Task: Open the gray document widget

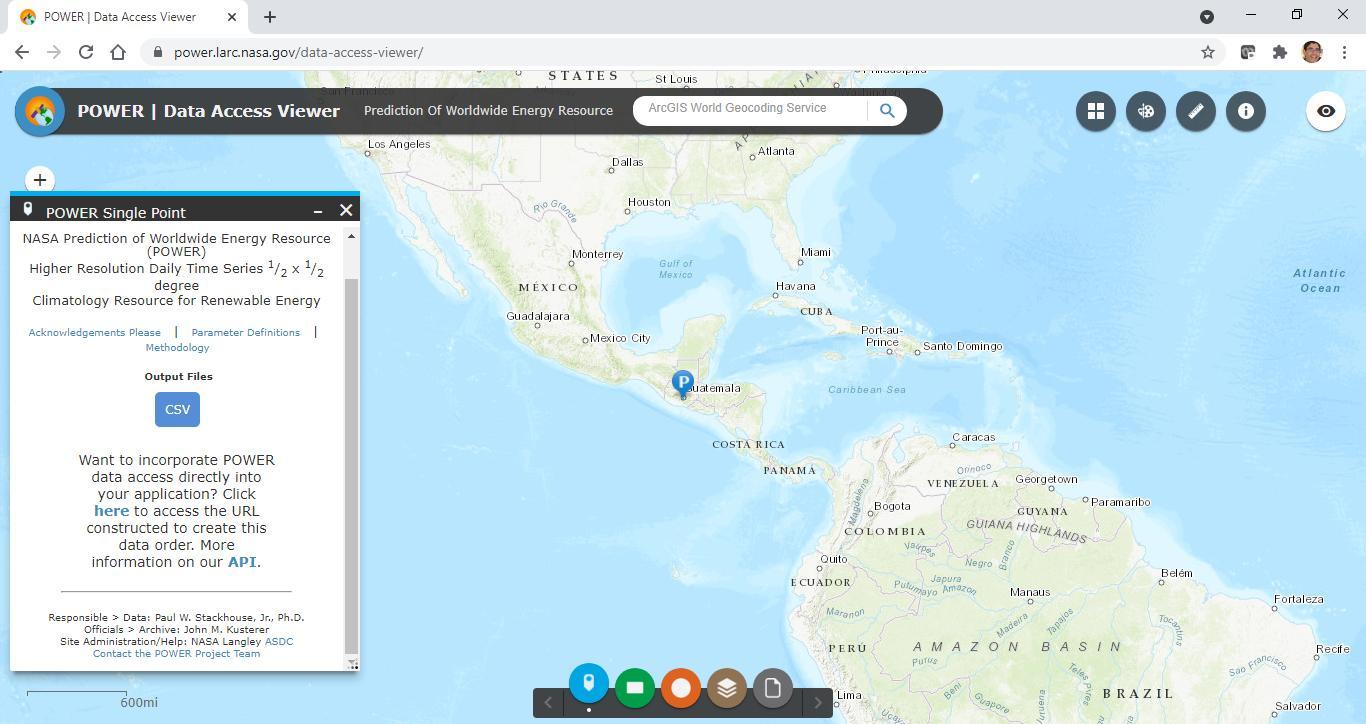Action: click(x=773, y=688)
